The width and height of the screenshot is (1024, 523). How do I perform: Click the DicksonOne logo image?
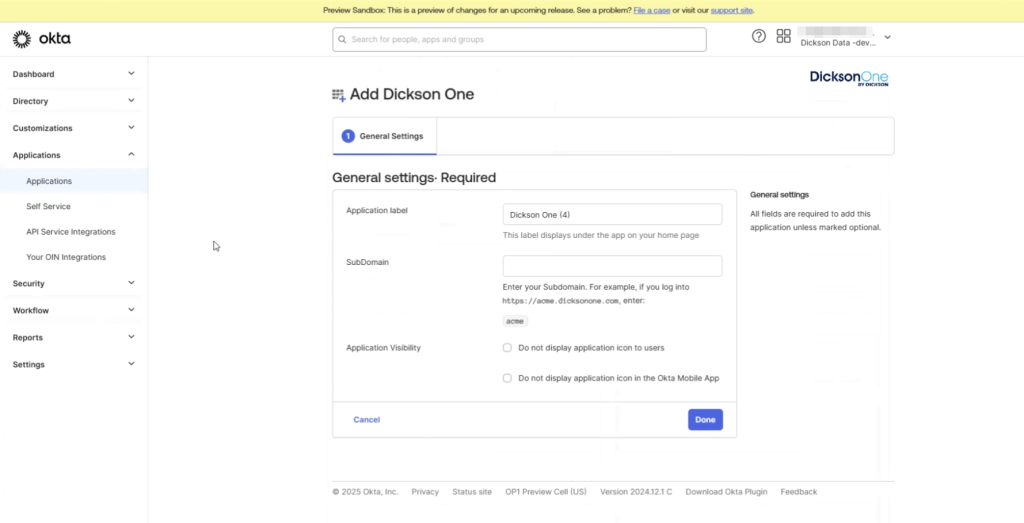pos(848,79)
